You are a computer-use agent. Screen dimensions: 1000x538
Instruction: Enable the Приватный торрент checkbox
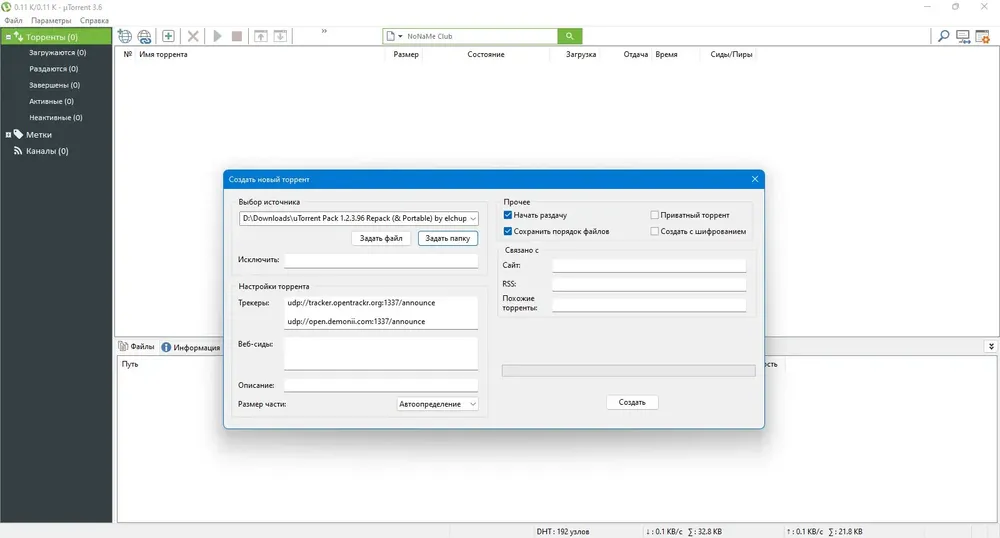click(x=654, y=215)
